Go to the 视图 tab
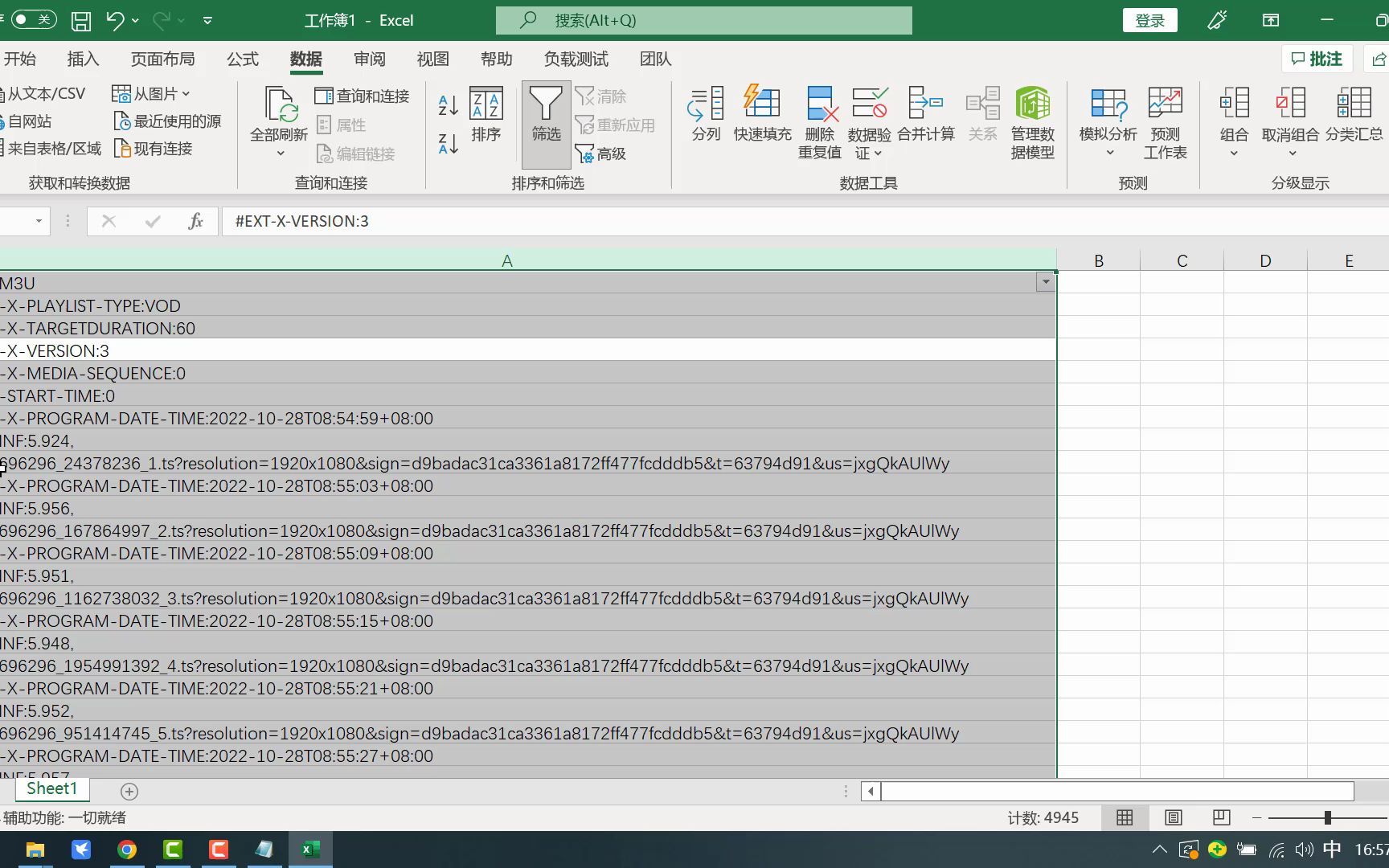The width and height of the screenshot is (1389, 868). pyautogui.click(x=432, y=59)
